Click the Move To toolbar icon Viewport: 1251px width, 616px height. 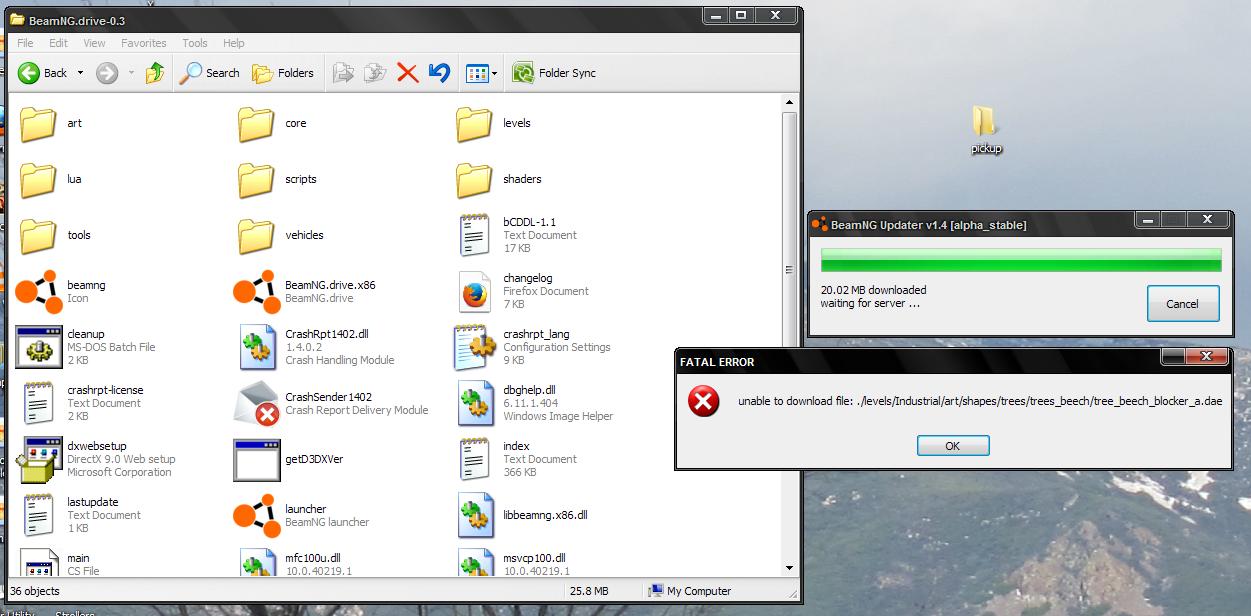(343, 73)
